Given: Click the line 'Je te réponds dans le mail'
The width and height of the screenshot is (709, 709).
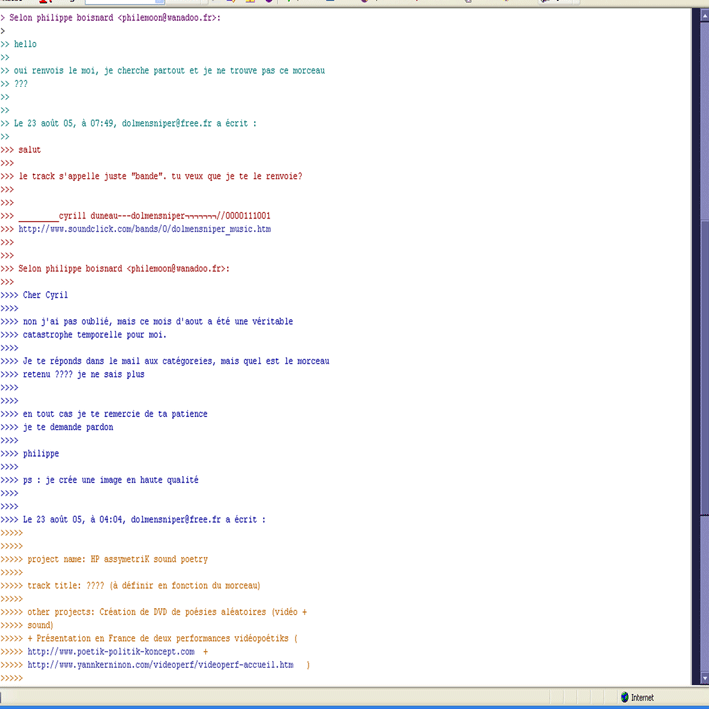Looking at the screenshot, I should 165,361.
